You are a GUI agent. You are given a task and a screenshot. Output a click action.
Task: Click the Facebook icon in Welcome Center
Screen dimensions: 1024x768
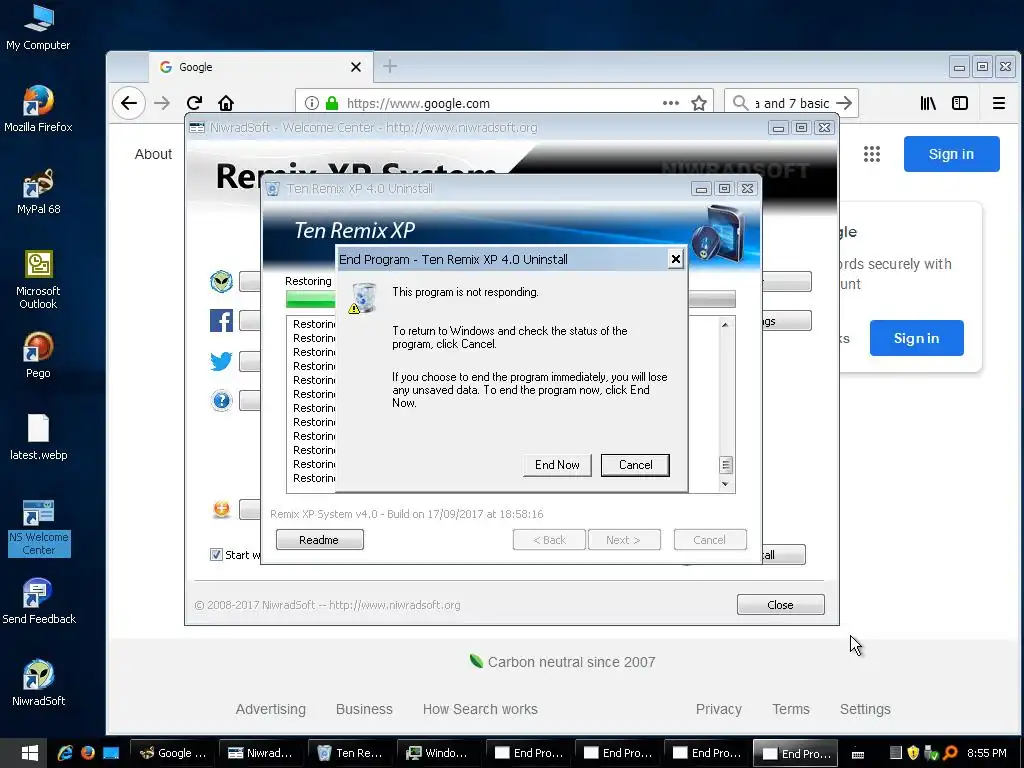pos(221,321)
